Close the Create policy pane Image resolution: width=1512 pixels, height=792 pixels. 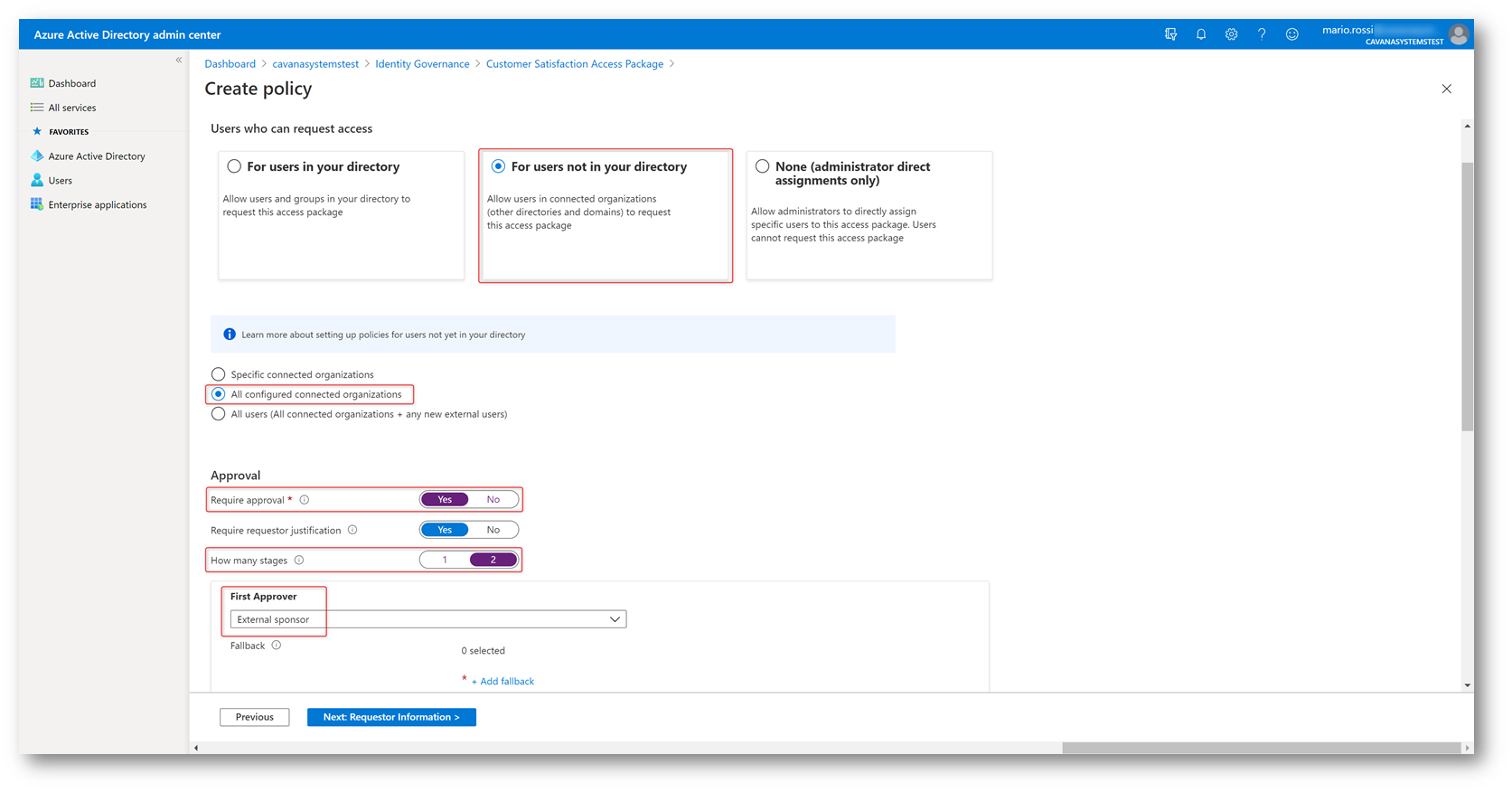click(x=1447, y=89)
